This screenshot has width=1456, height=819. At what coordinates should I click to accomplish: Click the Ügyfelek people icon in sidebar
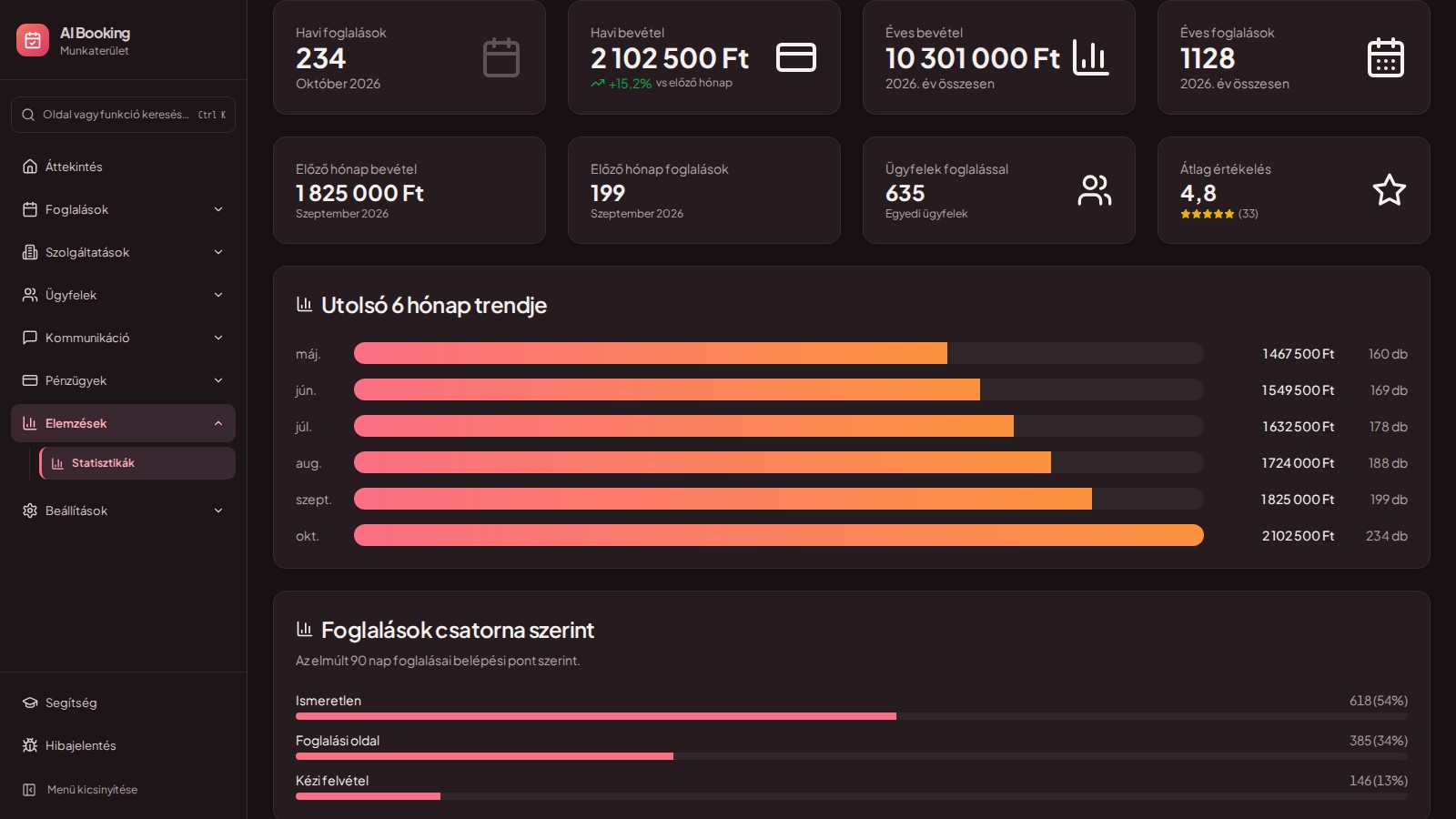(30, 295)
